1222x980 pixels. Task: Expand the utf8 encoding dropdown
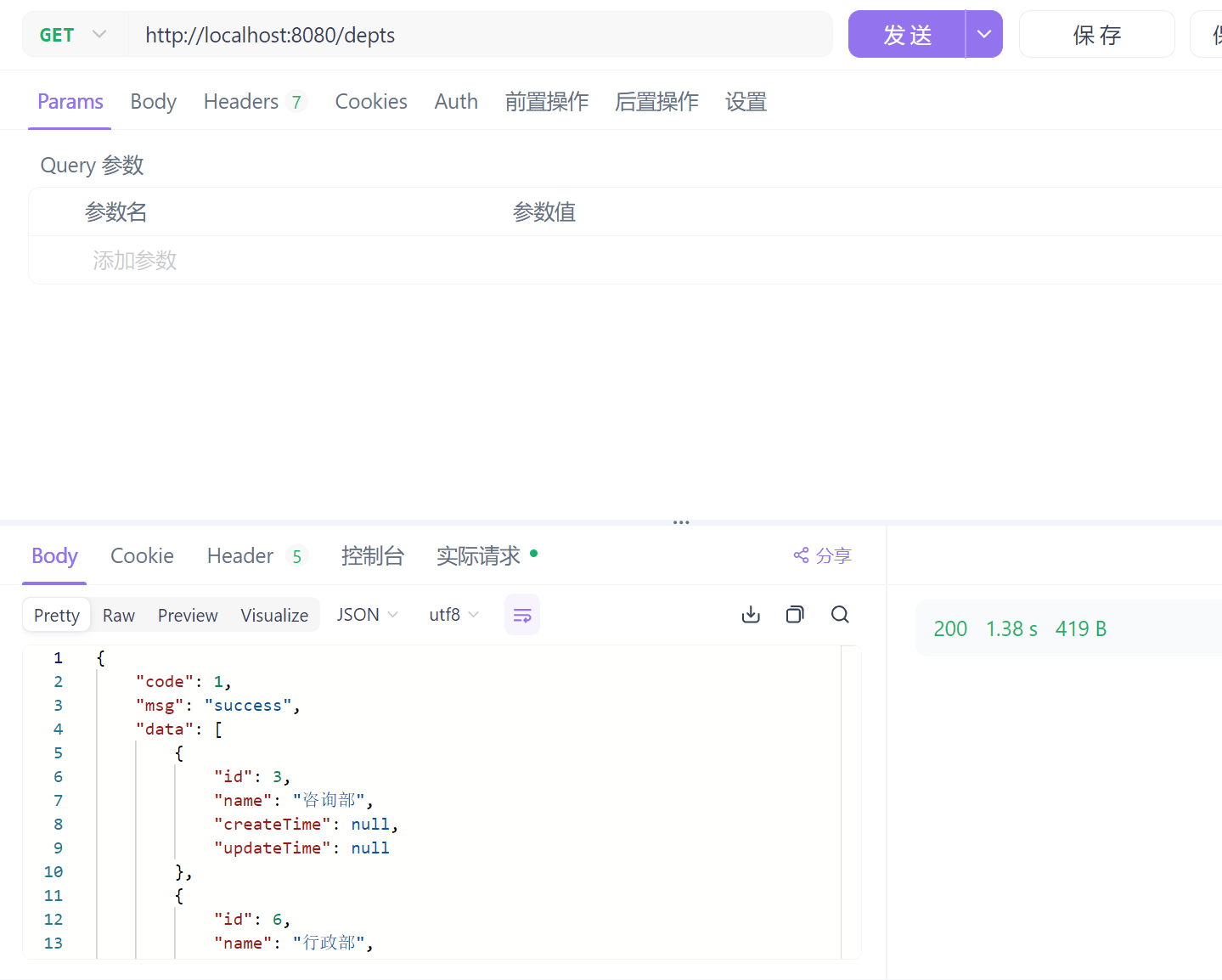tap(453, 615)
